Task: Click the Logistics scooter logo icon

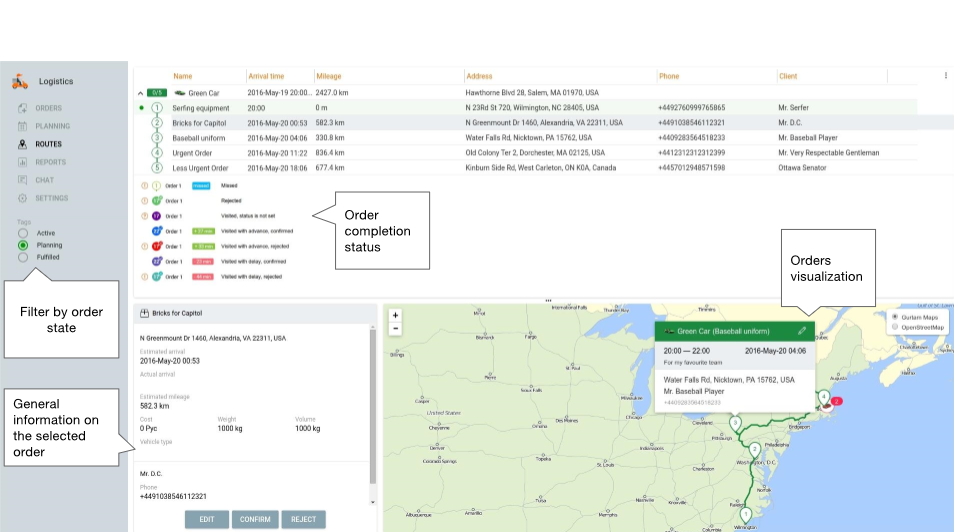Action: tap(20, 82)
